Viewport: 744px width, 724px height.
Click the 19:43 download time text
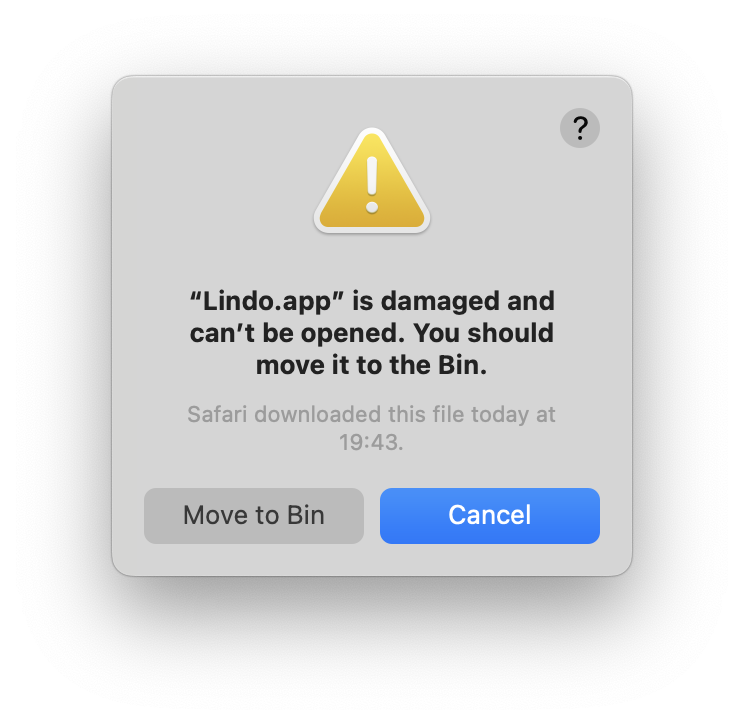coord(371,442)
